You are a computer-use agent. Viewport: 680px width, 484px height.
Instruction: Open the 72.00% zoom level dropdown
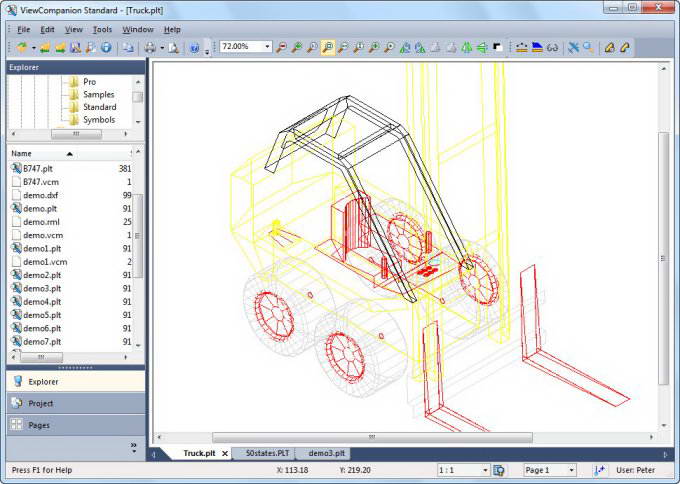(267, 47)
